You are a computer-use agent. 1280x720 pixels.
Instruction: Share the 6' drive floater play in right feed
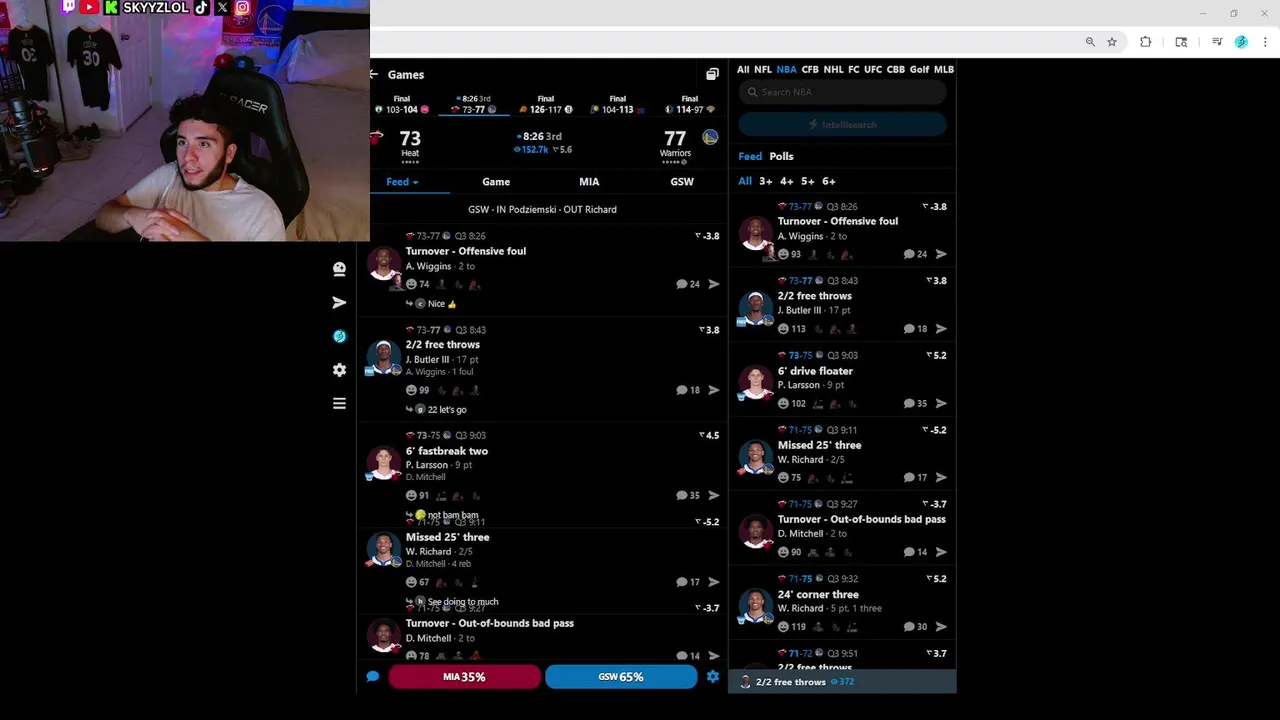point(941,403)
